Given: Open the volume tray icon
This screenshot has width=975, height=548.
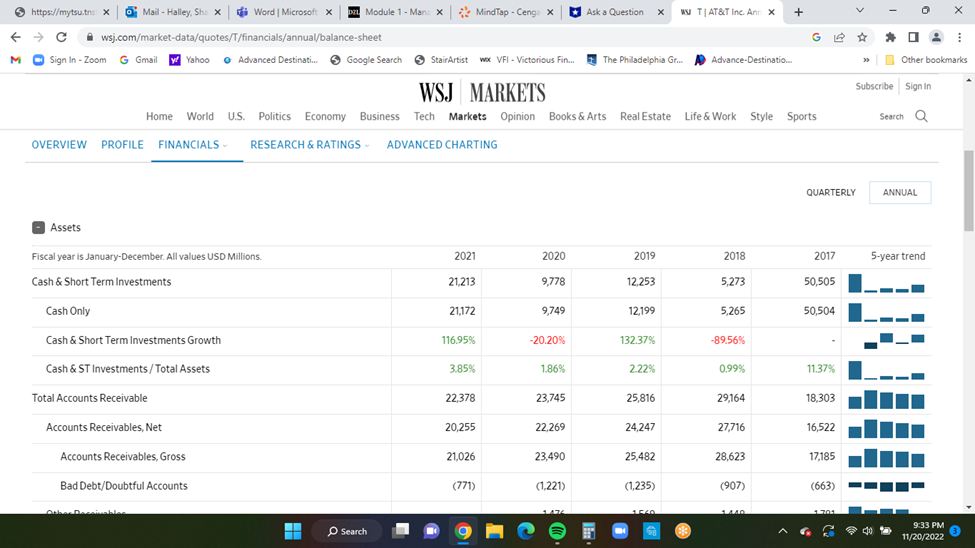Looking at the screenshot, I should click(868, 531).
